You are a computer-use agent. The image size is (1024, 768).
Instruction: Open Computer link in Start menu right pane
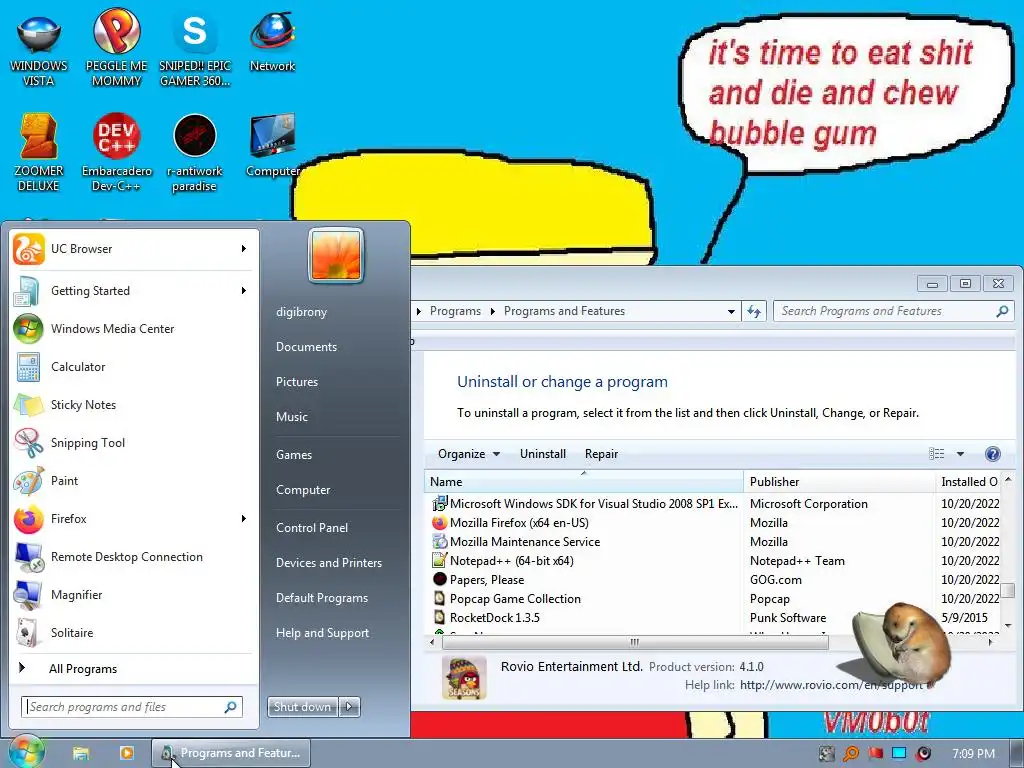[x=303, y=490]
